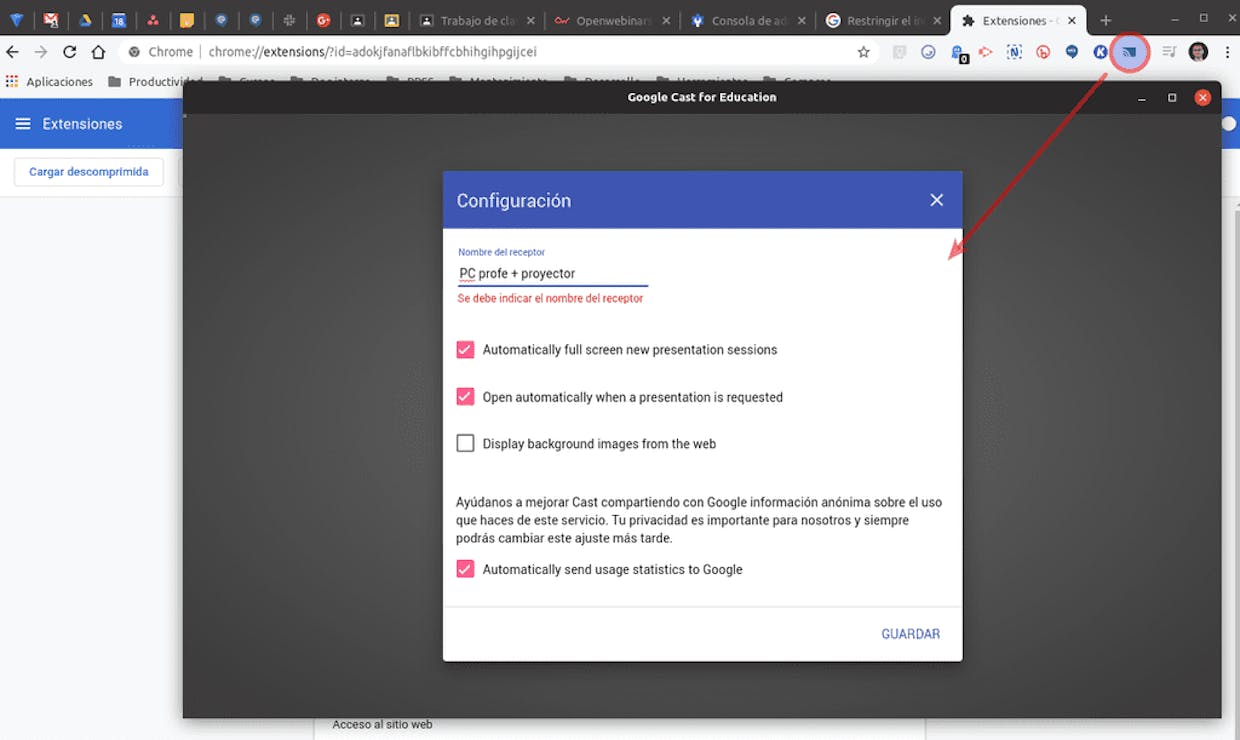Open the Slack pinned tab
Image resolution: width=1240 pixels, height=740 pixels.
[289, 20]
